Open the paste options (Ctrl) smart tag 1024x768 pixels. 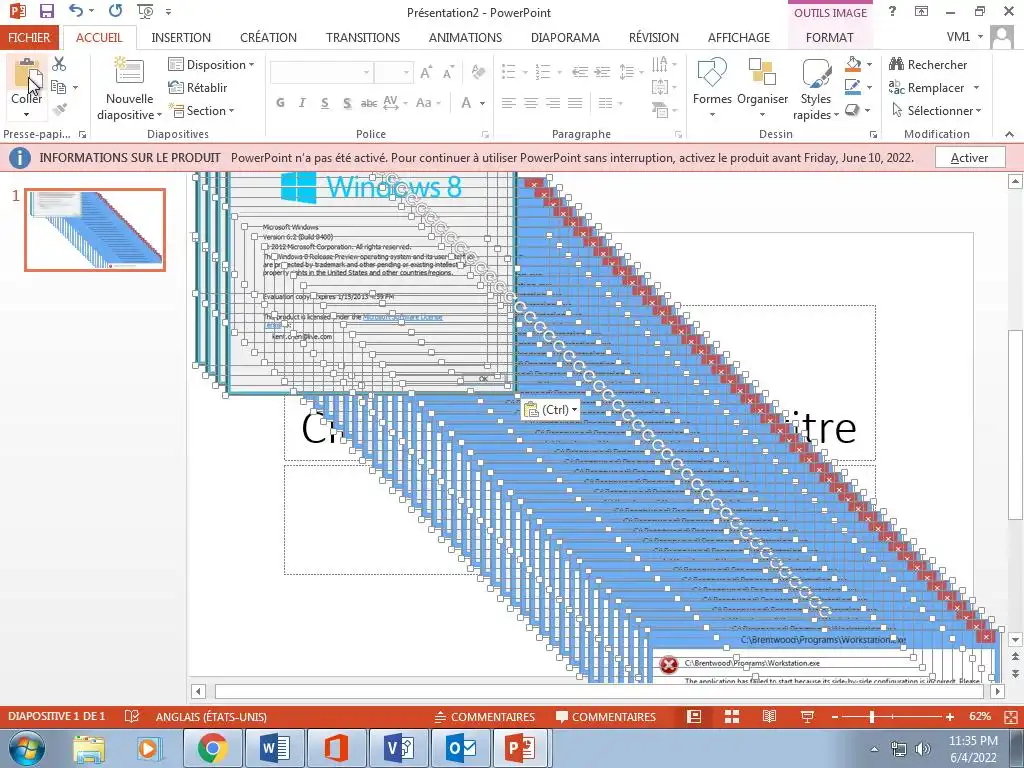tap(551, 409)
